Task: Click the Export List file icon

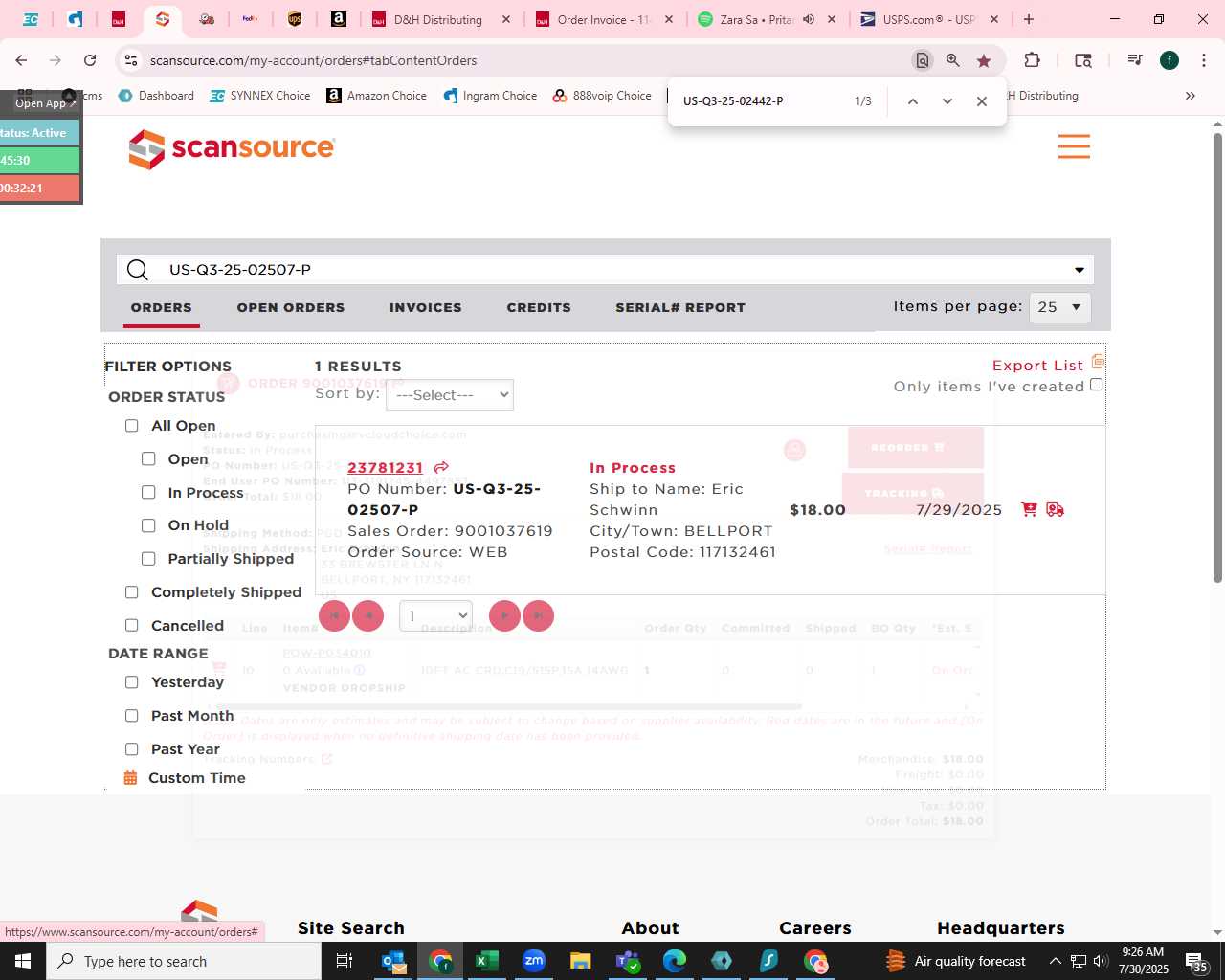Action: point(1098,362)
